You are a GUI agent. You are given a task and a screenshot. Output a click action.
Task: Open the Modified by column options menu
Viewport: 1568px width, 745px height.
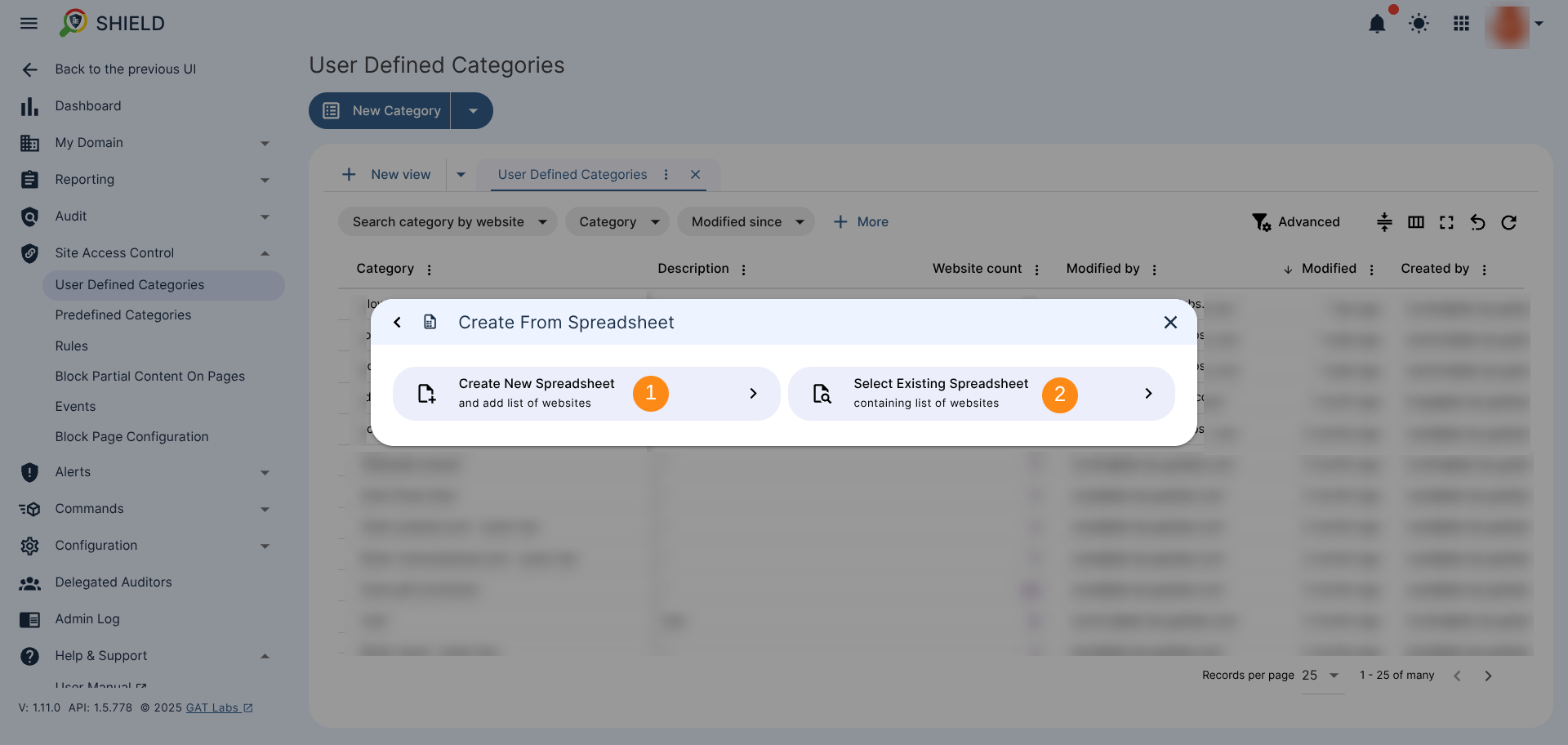point(1155,270)
